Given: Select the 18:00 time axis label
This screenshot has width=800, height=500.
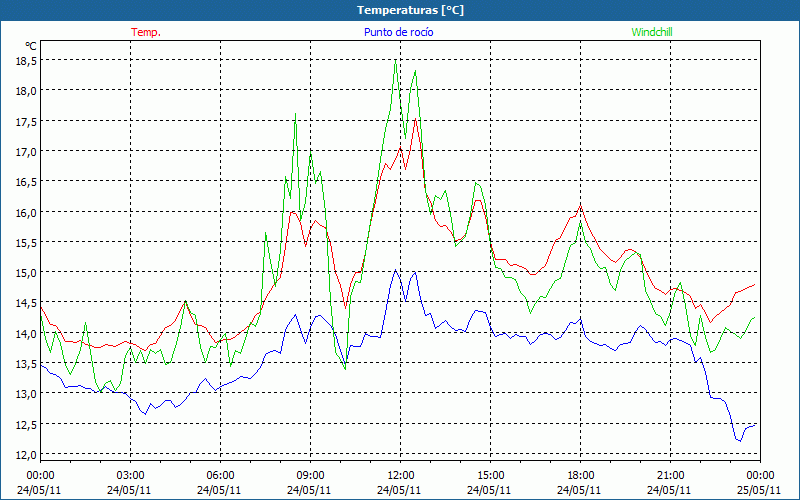Looking at the screenshot, I should click(580, 475).
